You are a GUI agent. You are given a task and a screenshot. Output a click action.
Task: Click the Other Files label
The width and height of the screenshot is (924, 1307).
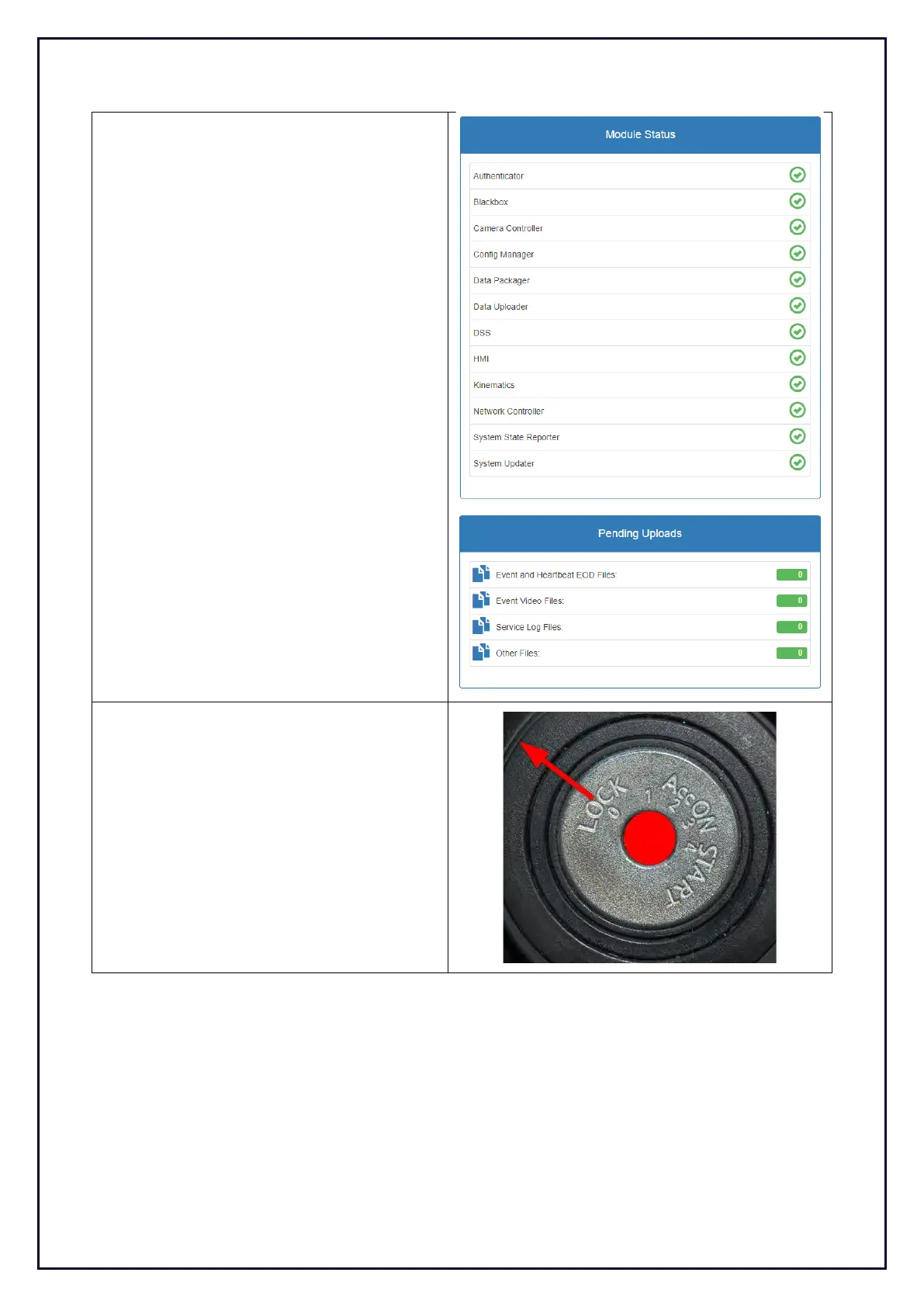(x=517, y=653)
